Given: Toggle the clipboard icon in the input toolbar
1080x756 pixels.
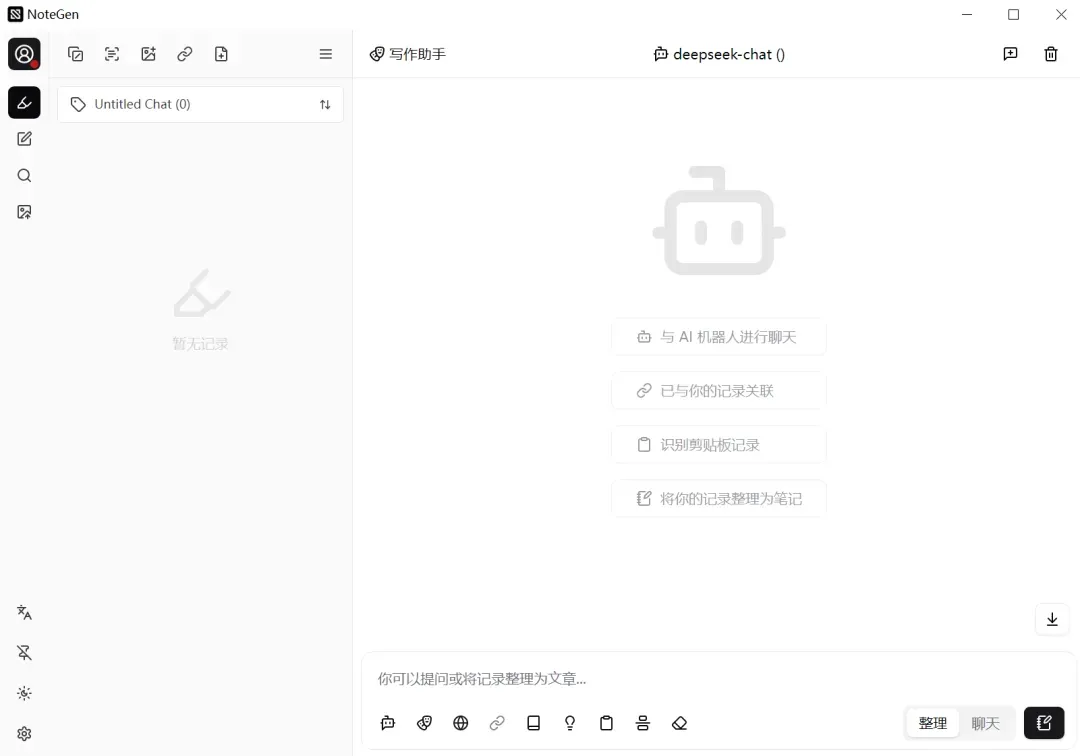Looking at the screenshot, I should click(607, 724).
